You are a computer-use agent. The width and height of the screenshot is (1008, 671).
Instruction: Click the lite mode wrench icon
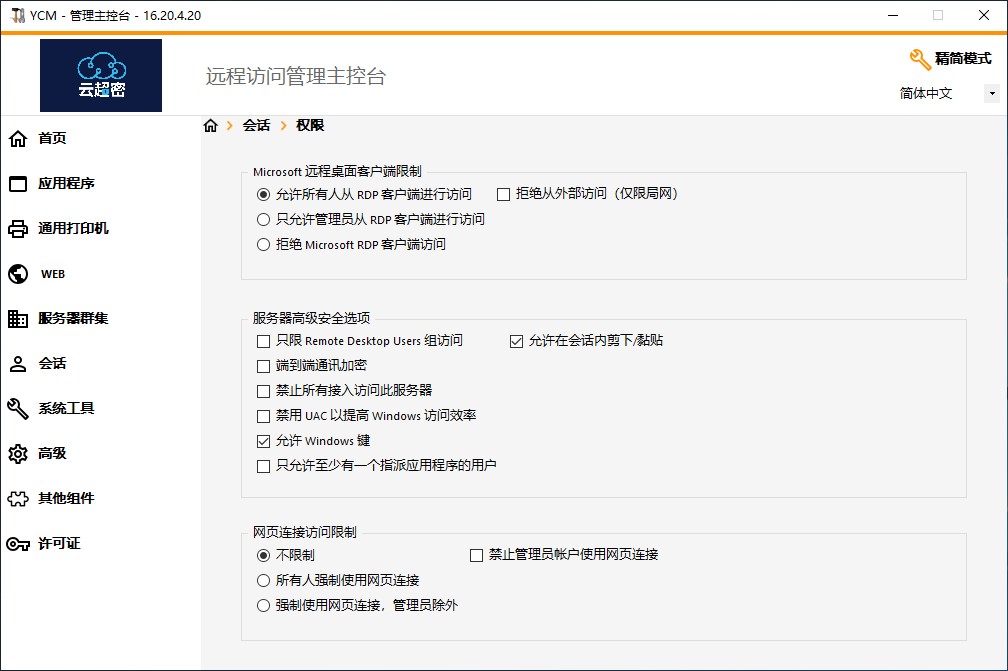click(x=920, y=59)
